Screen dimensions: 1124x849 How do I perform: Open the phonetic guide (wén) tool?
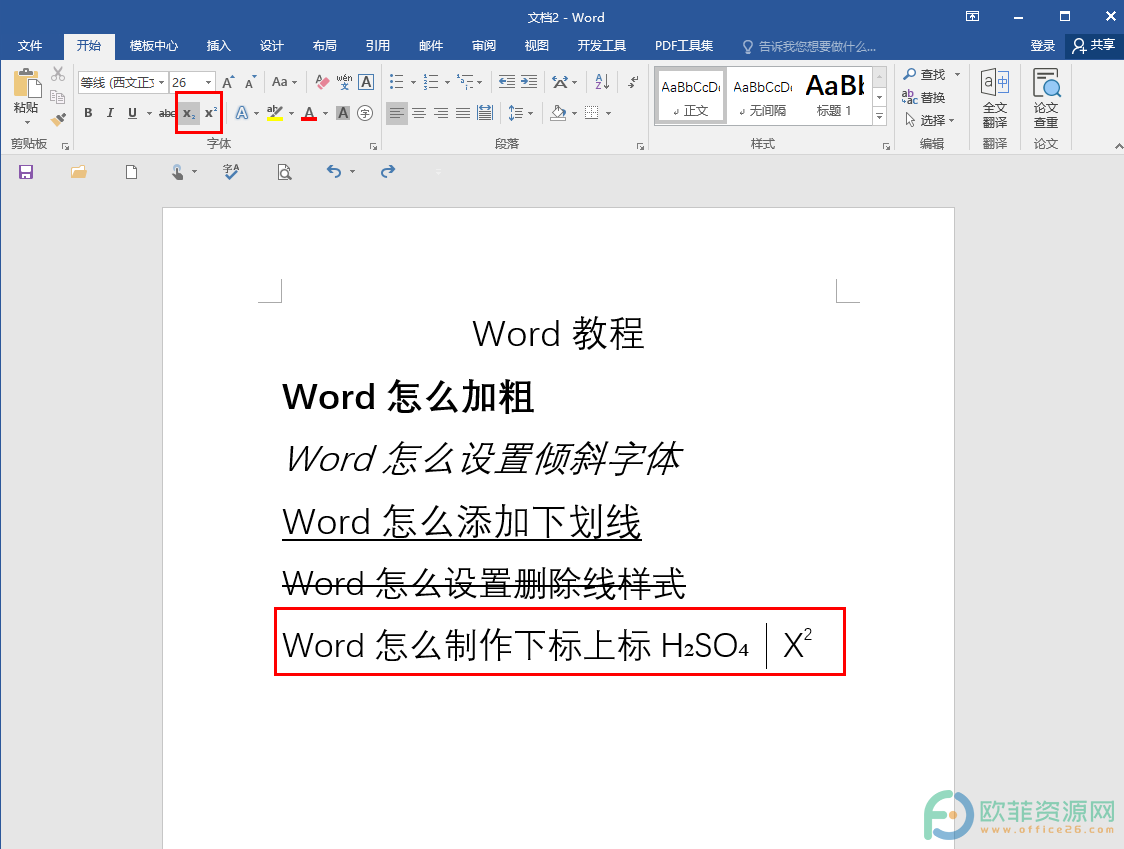click(344, 82)
